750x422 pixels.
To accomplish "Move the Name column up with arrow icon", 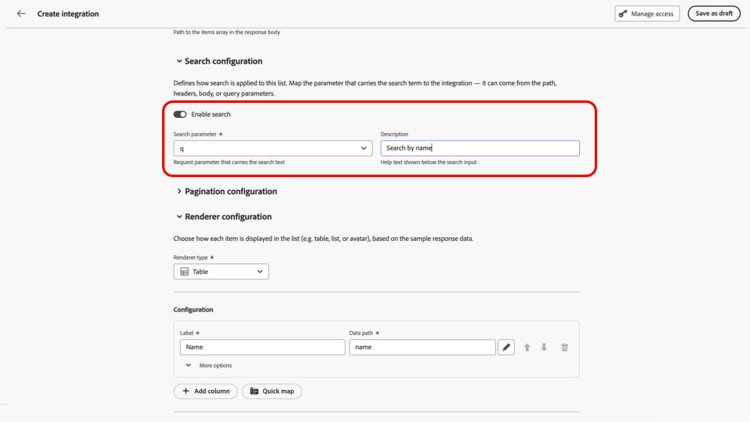I will click(x=527, y=347).
